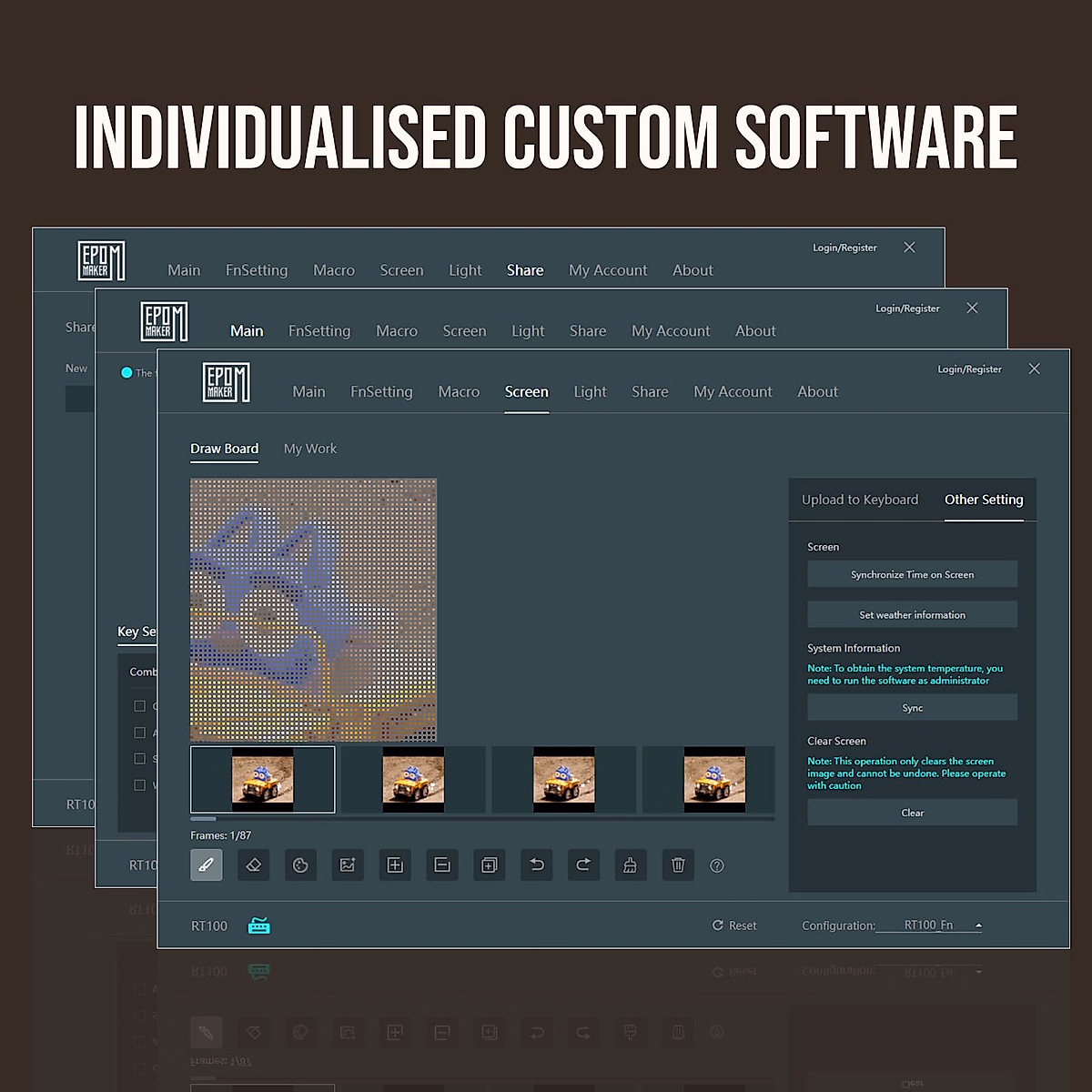Open the Upload to Keyboard tab
The width and height of the screenshot is (1092, 1092).
point(859,500)
